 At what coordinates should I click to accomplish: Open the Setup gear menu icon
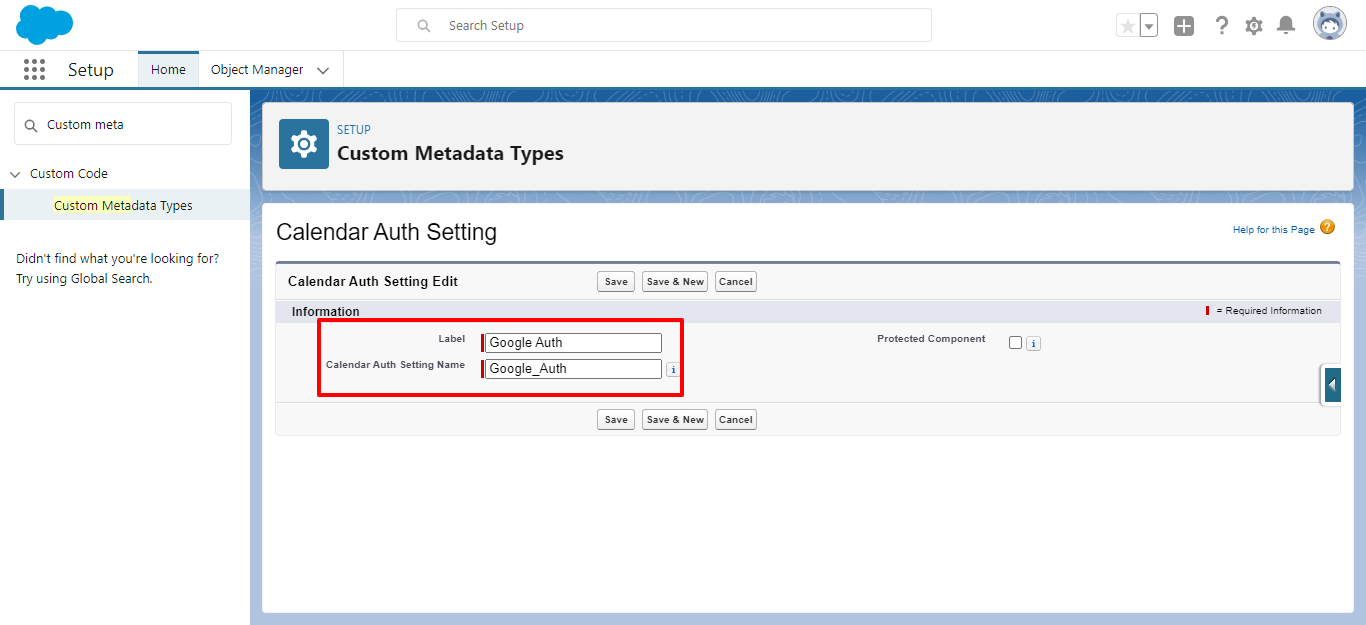pos(1254,26)
